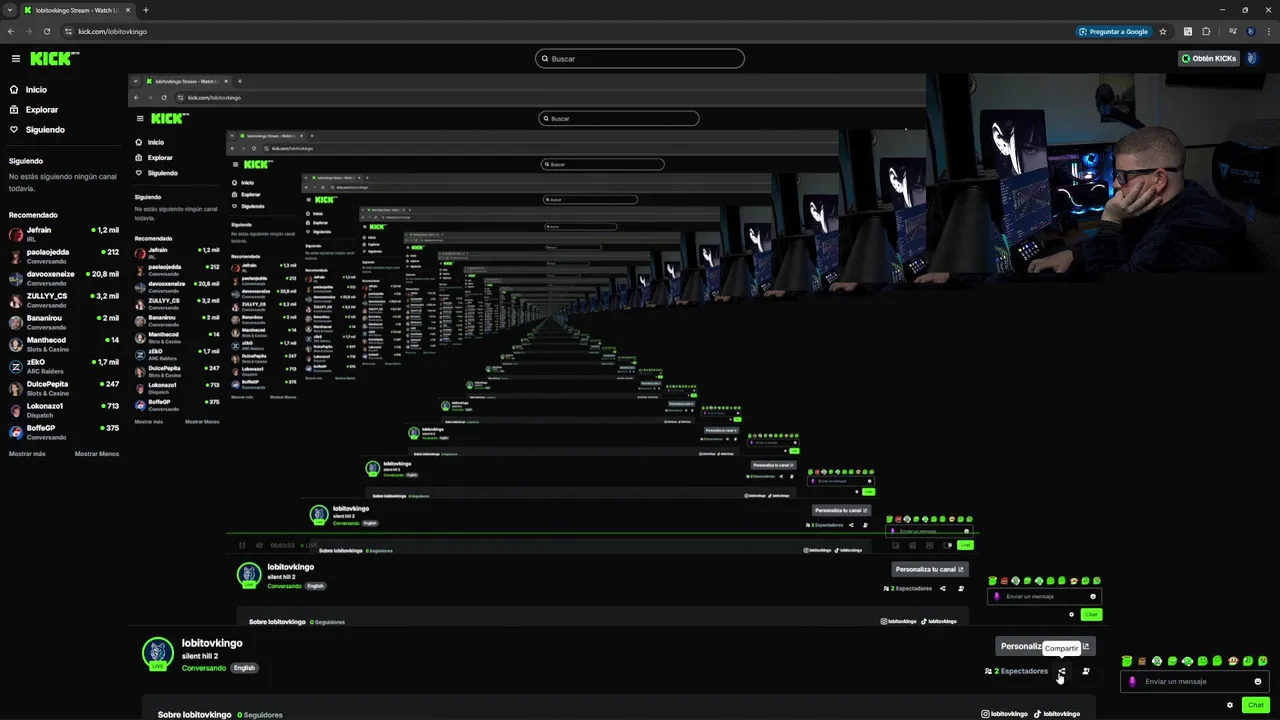Image resolution: width=1280 pixels, height=720 pixels.
Task: Click the extension icon left of puzzle
Action: click(1188, 31)
